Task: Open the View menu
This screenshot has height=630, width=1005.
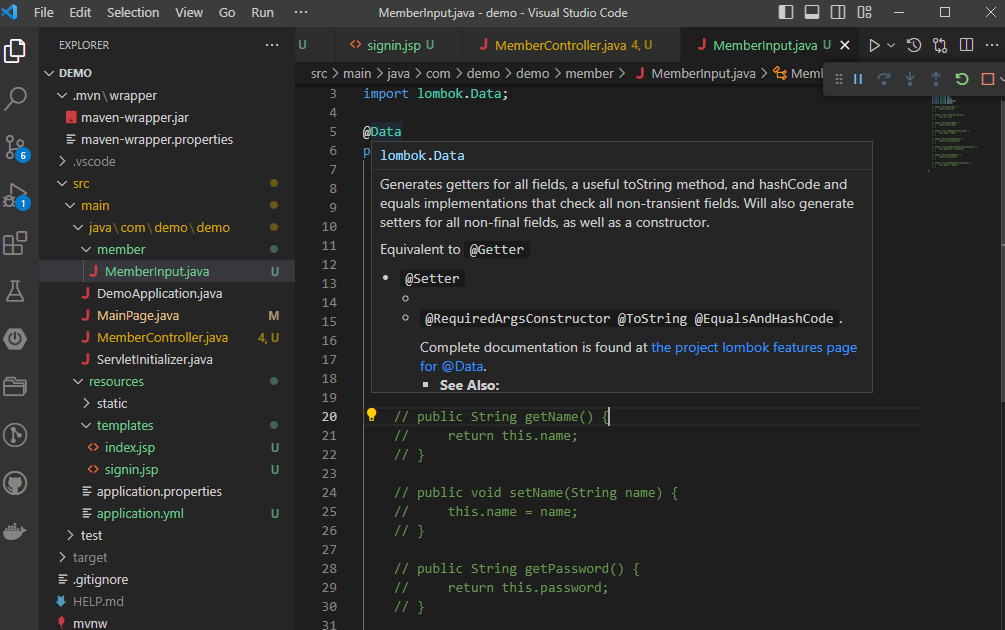Action: tap(189, 12)
